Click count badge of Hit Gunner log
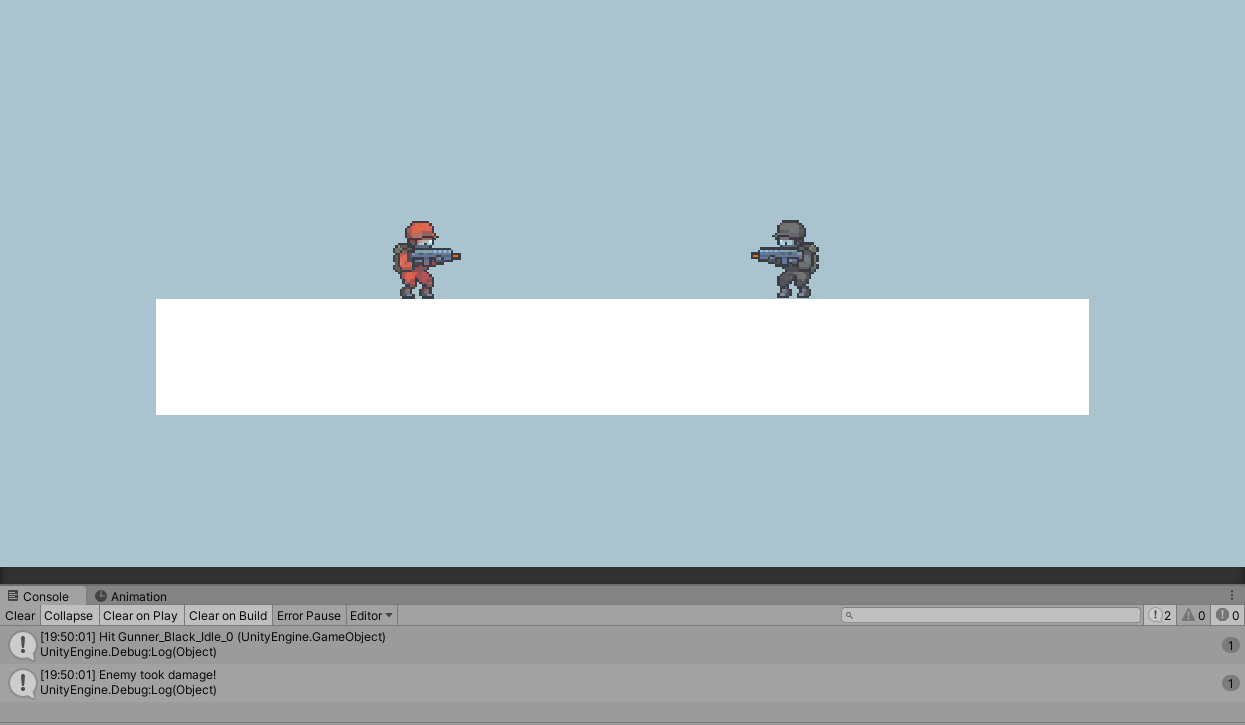Viewport: 1245px width, 725px height. point(1231,645)
